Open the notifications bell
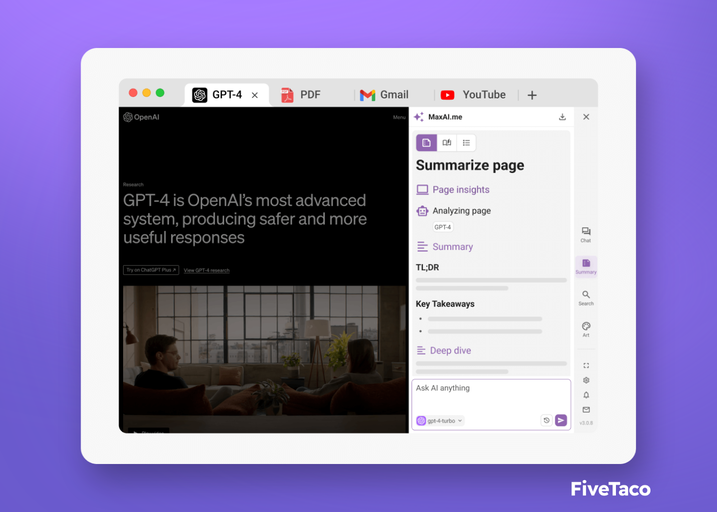The image size is (717, 512). [586, 395]
